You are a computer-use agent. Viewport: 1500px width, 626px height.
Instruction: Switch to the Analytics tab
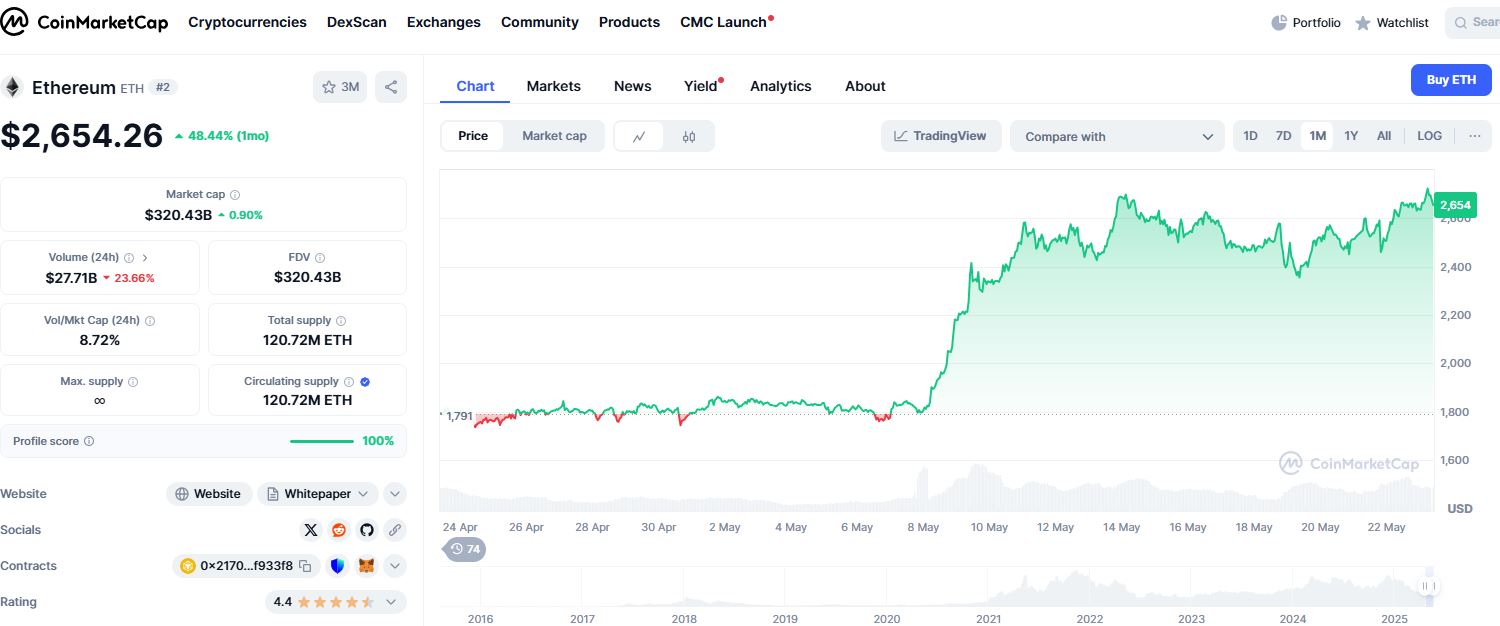[781, 86]
